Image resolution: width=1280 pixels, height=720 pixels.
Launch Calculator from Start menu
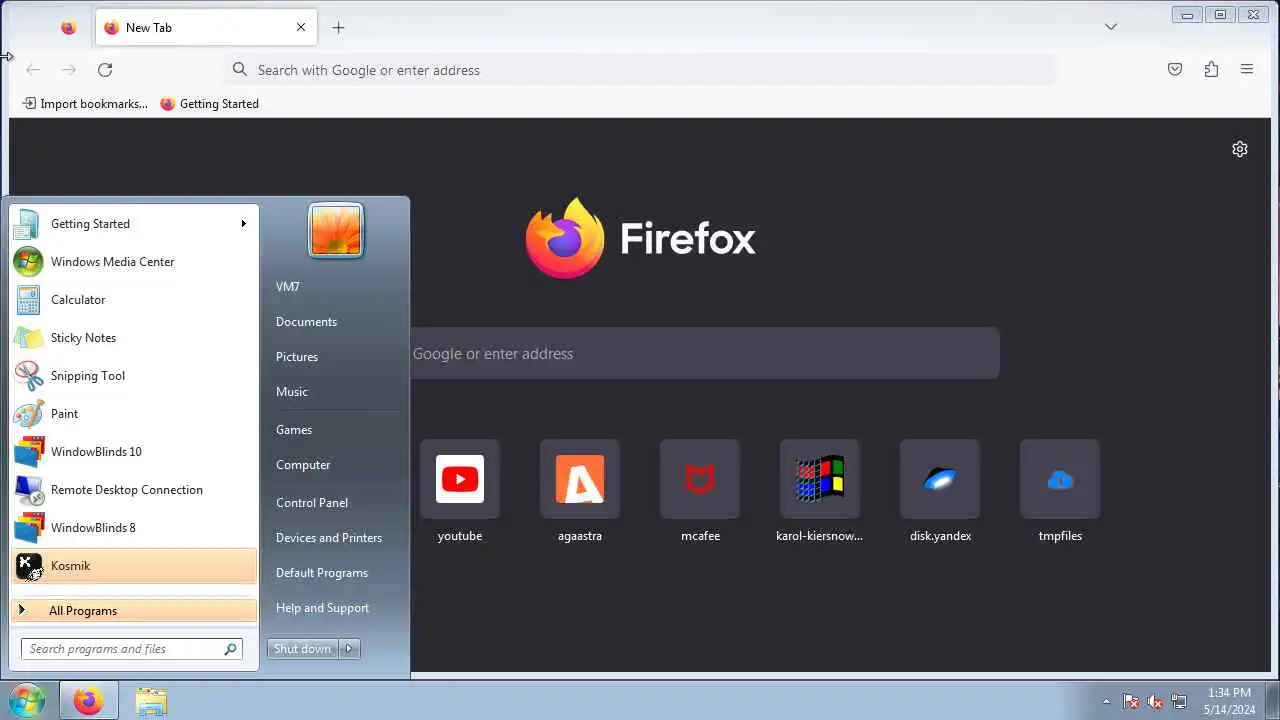click(134, 300)
